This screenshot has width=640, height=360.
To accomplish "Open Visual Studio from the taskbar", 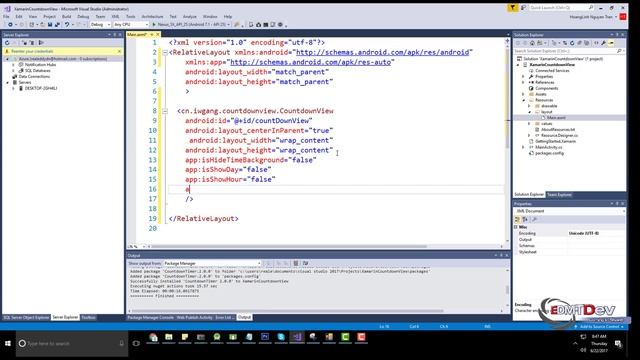I will coord(297,337).
